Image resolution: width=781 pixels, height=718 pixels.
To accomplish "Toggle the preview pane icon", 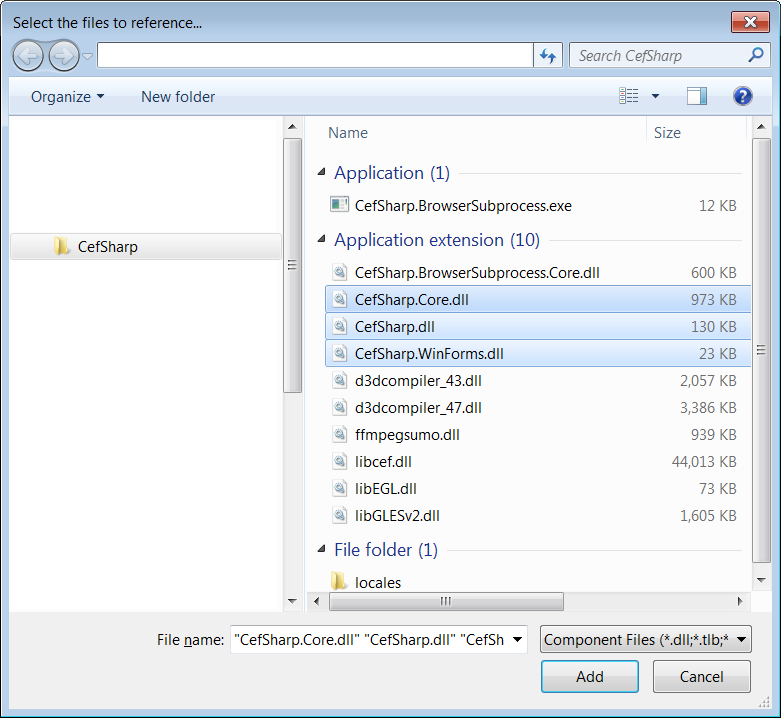I will (696, 96).
